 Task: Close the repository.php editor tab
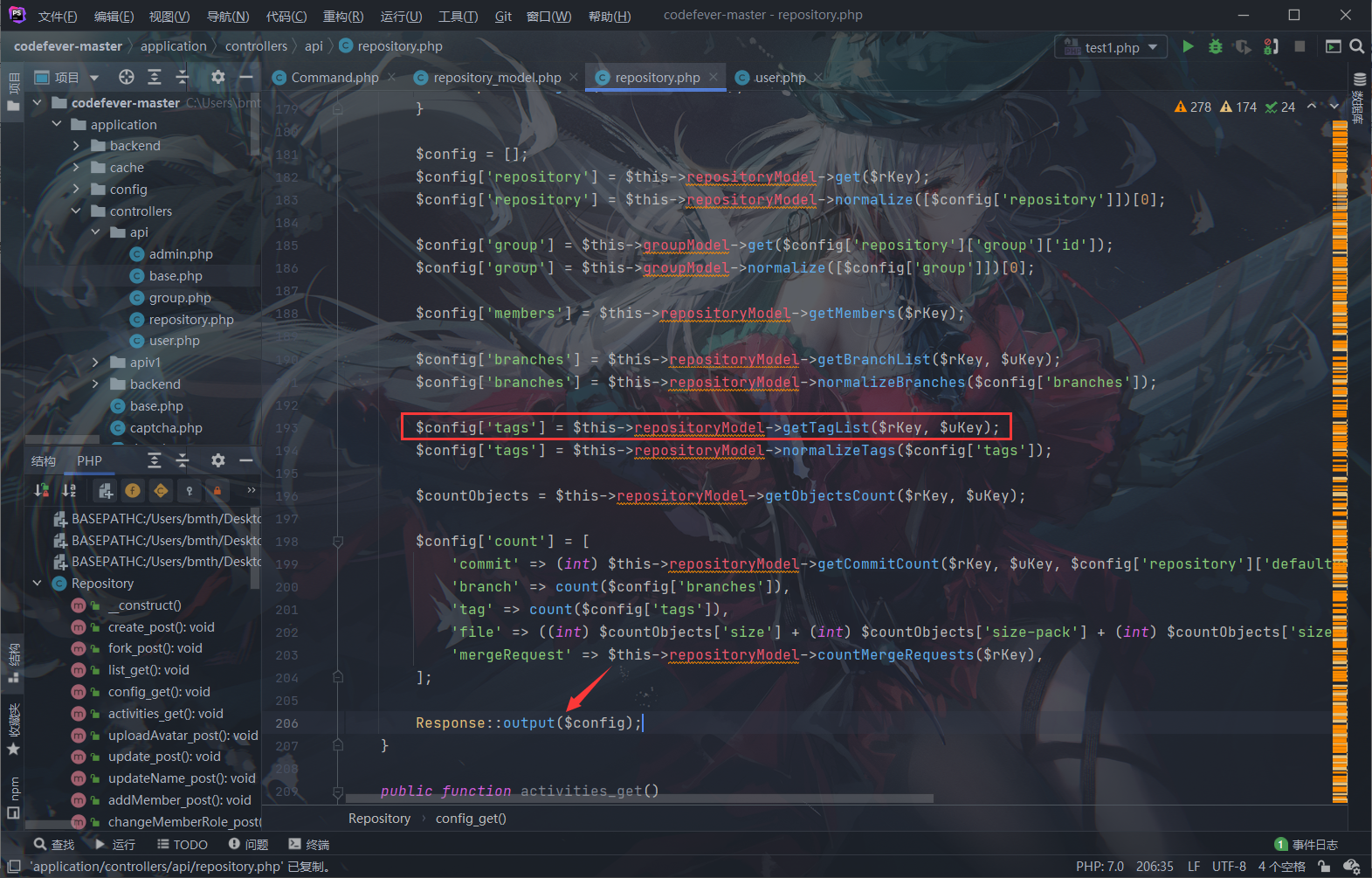coord(714,77)
